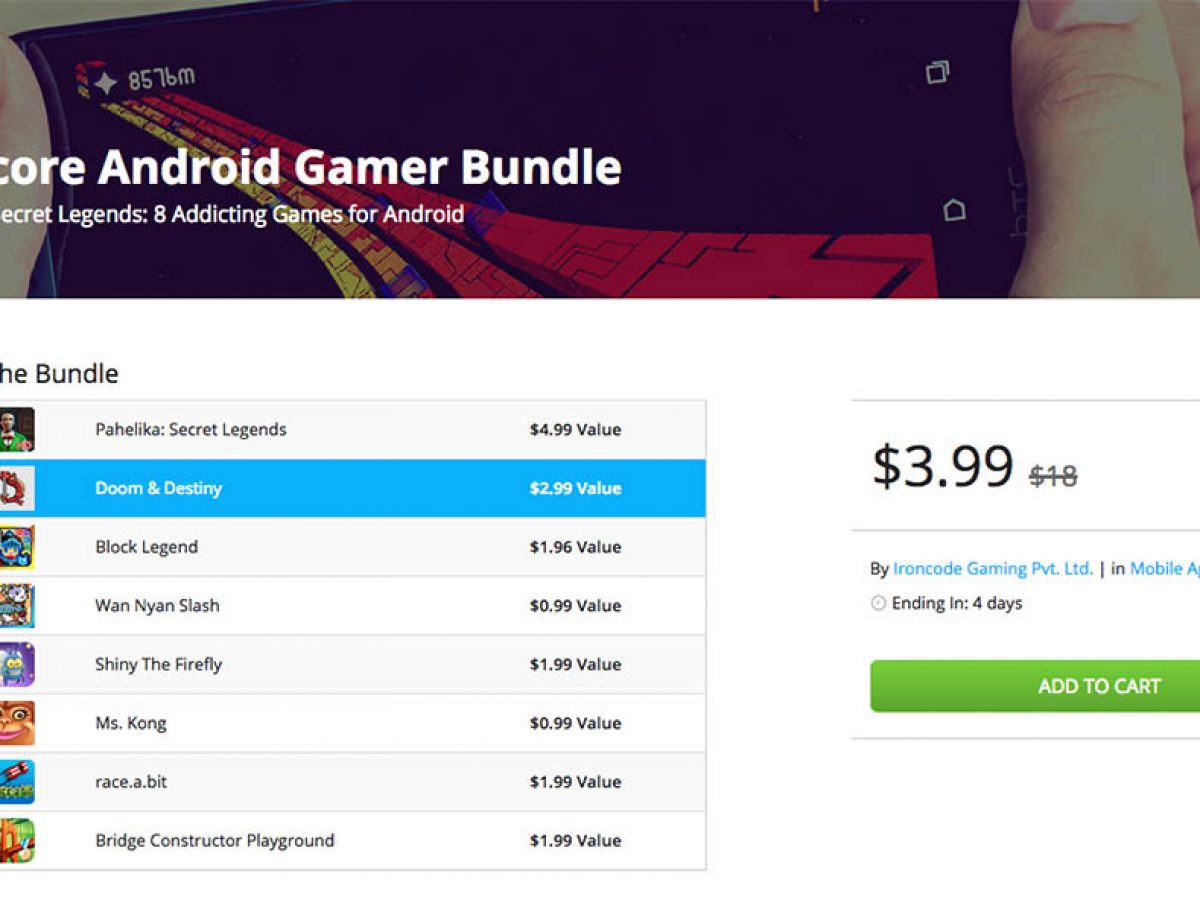Image resolution: width=1200 pixels, height=900 pixels.
Task: Click the Bridge Constructor Playground game icon
Action: point(17,840)
